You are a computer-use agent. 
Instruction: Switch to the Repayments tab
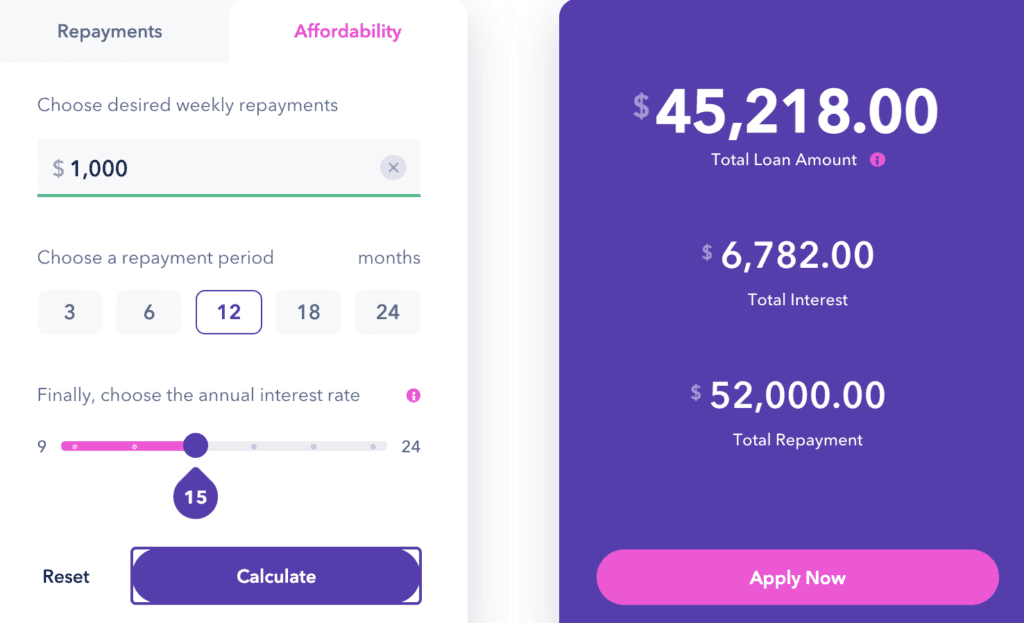pos(109,31)
